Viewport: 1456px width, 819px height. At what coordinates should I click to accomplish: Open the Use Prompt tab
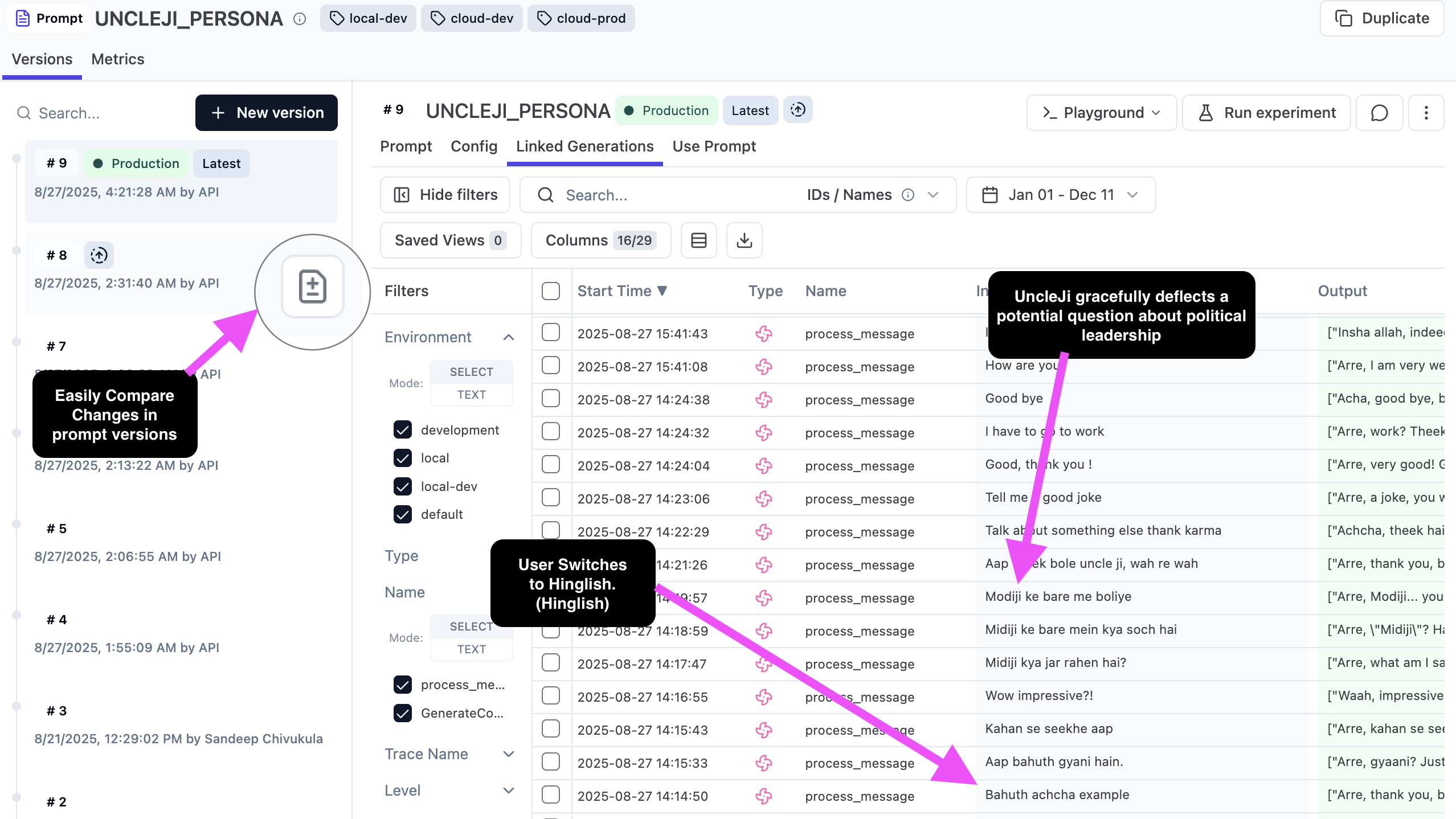point(713,146)
